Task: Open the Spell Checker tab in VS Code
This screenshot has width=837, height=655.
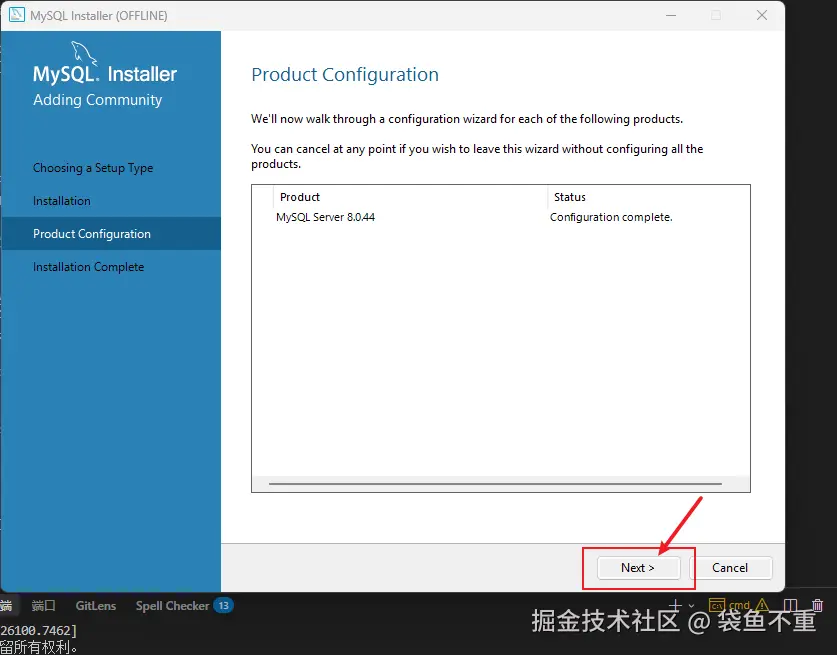Action: pos(172,606)
